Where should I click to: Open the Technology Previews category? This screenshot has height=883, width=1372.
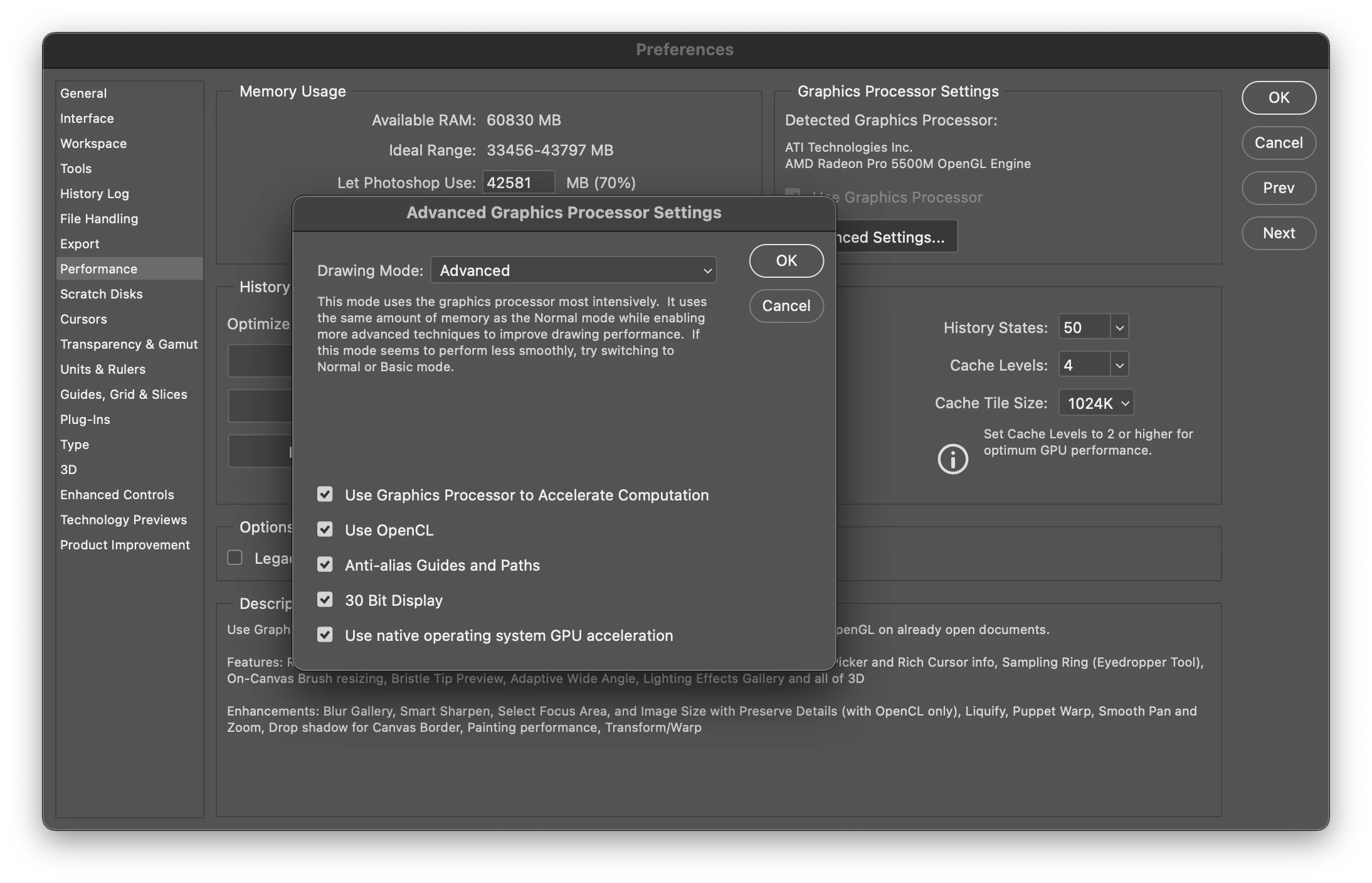(124, 520)
